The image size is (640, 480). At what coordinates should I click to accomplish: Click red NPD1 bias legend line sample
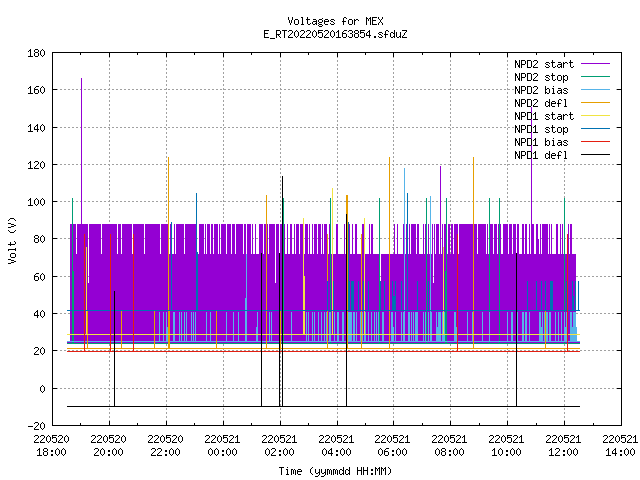point(596,142)
